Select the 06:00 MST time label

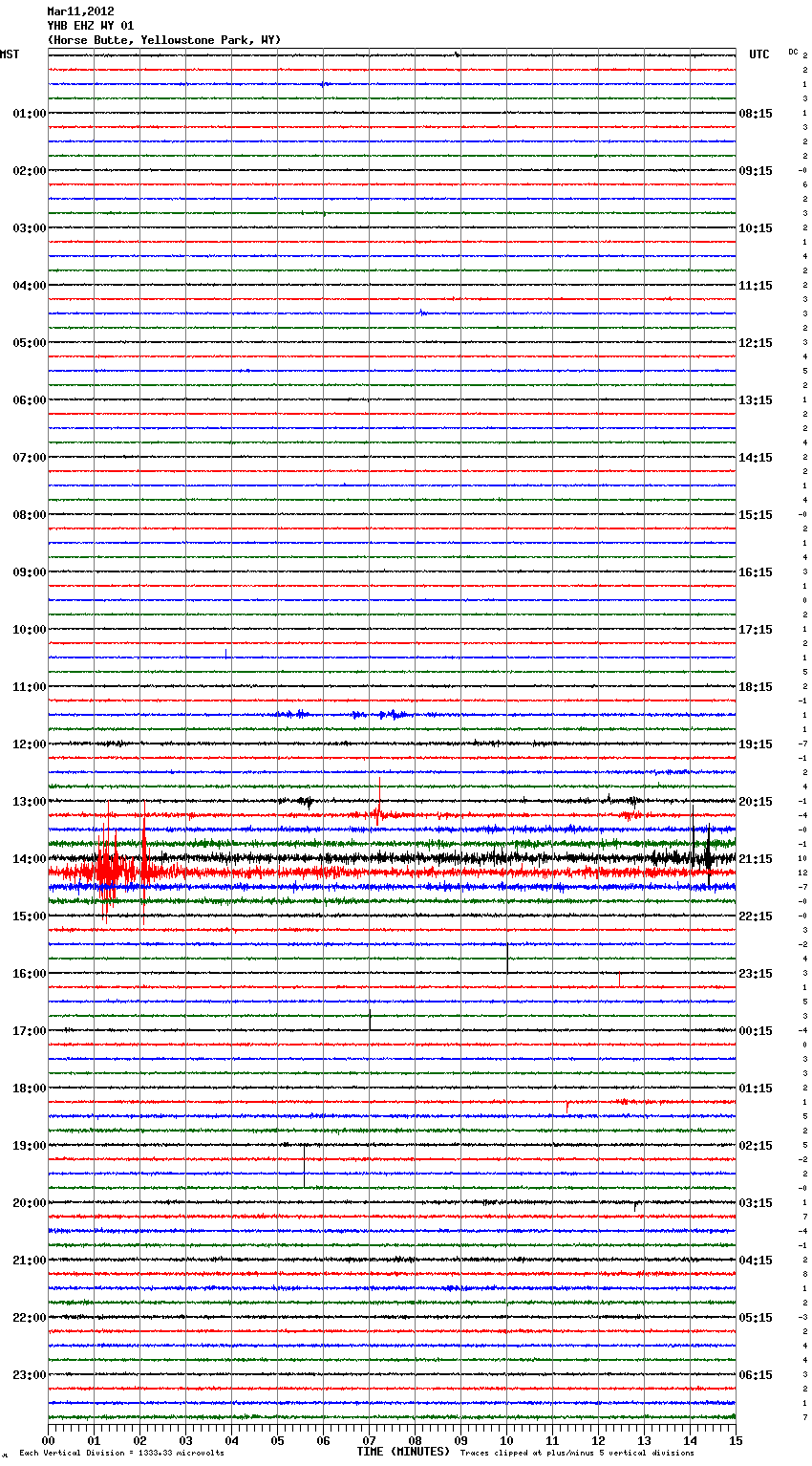pos(29,400)
